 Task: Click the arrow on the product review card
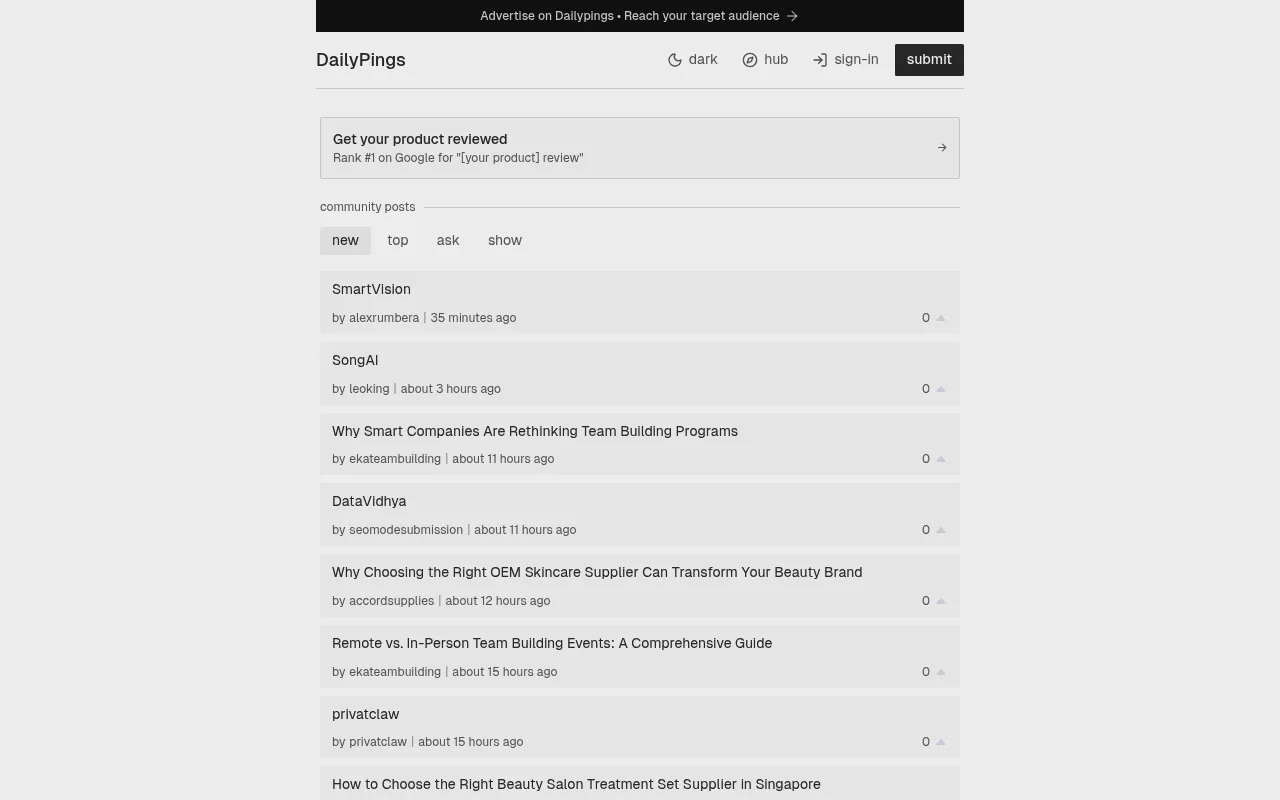pos(941,147)
